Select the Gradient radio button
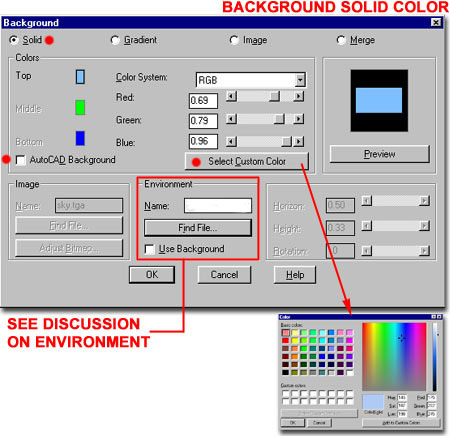This screenshot has width=450, height=436. (115, 40)
